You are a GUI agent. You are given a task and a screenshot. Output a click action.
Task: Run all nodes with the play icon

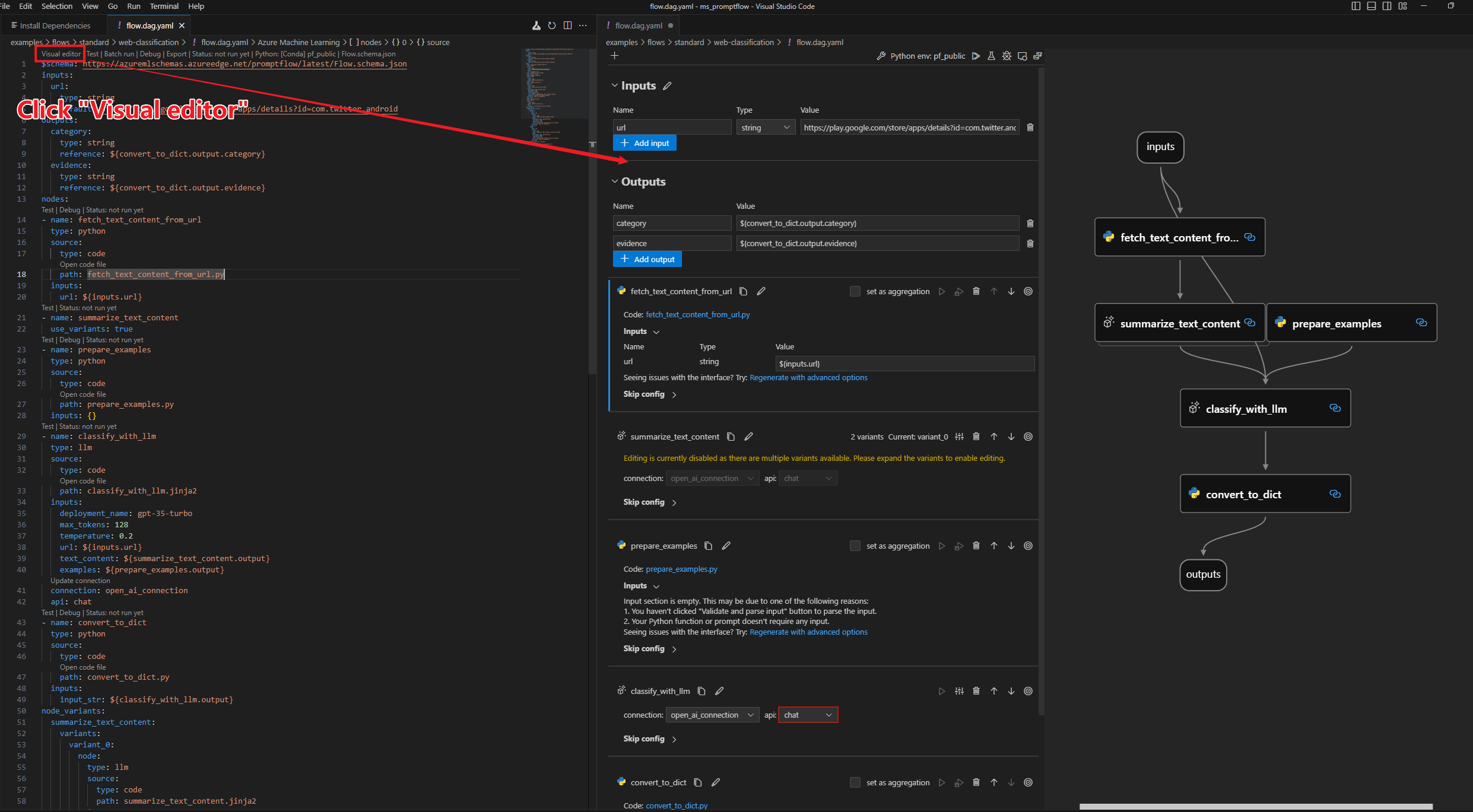(x=975, y=56)
